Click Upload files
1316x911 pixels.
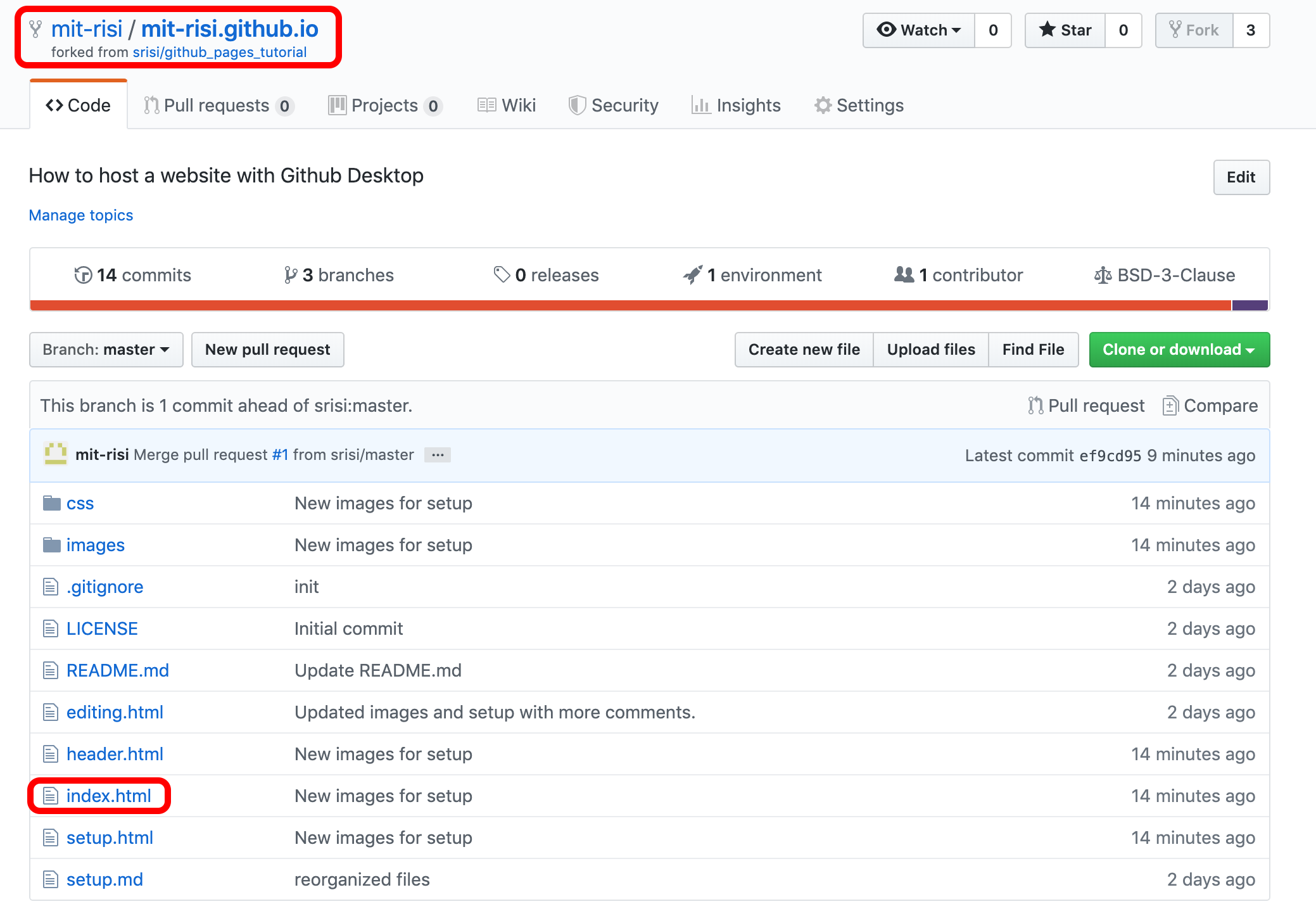931,350
